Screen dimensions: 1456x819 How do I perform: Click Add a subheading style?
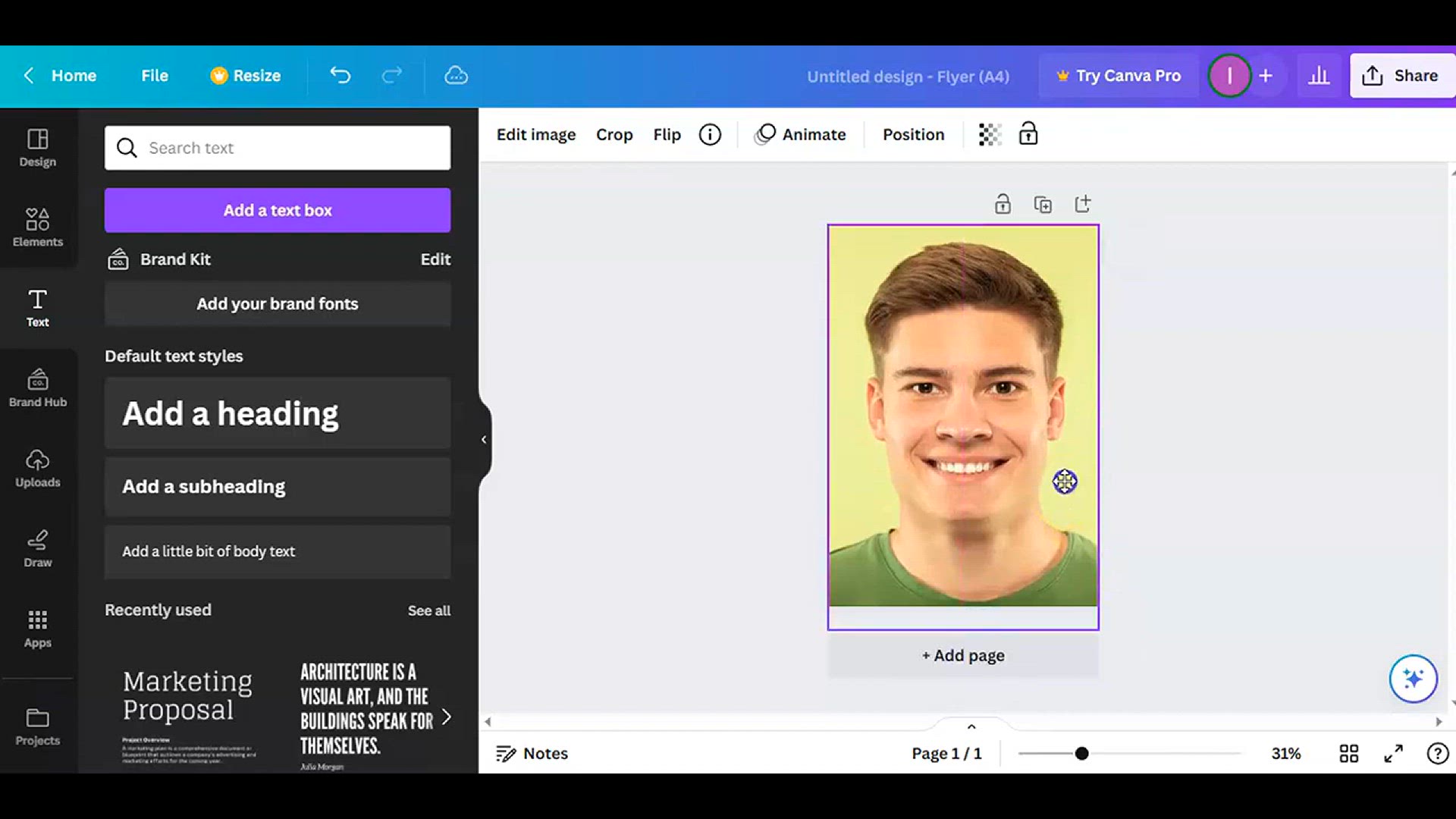[278, 487]
